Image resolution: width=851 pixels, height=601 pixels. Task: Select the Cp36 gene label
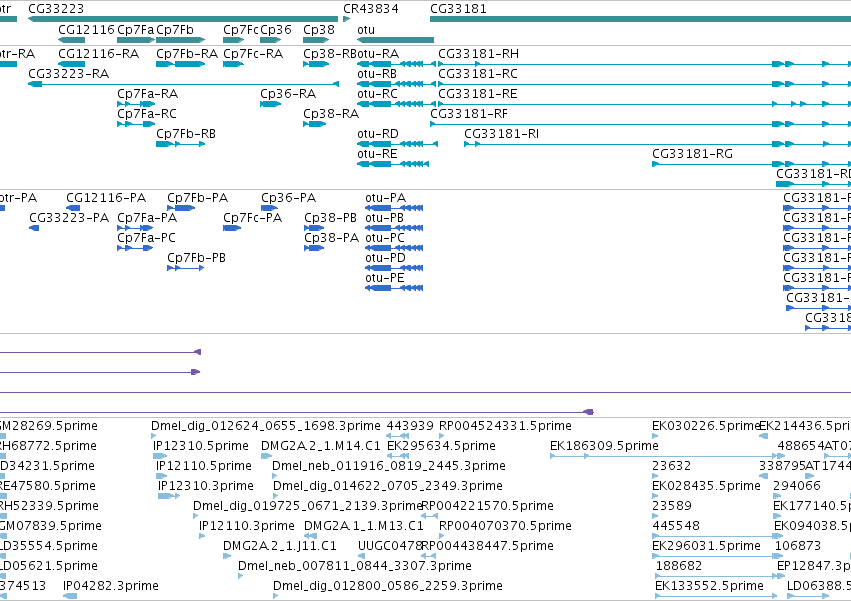(276, 30)
